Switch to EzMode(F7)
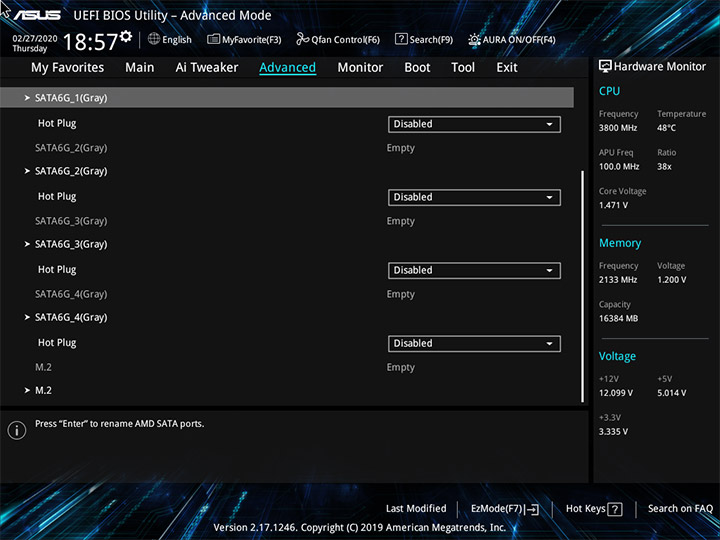This screenshot has height=540, width=720. click(x=505, y=509)
